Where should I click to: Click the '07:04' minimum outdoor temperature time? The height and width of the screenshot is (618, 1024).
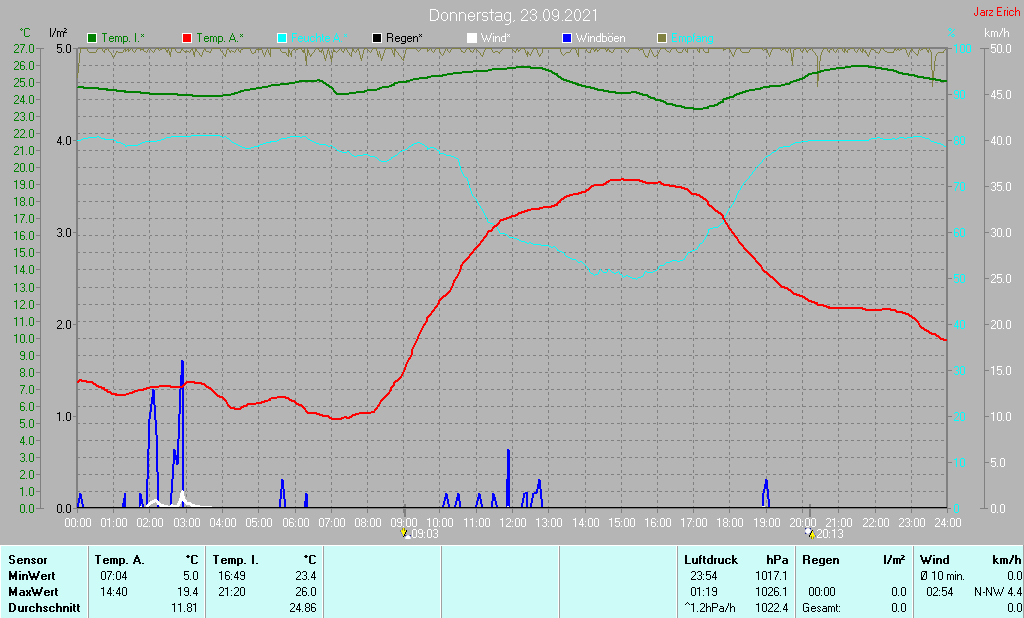114,576
